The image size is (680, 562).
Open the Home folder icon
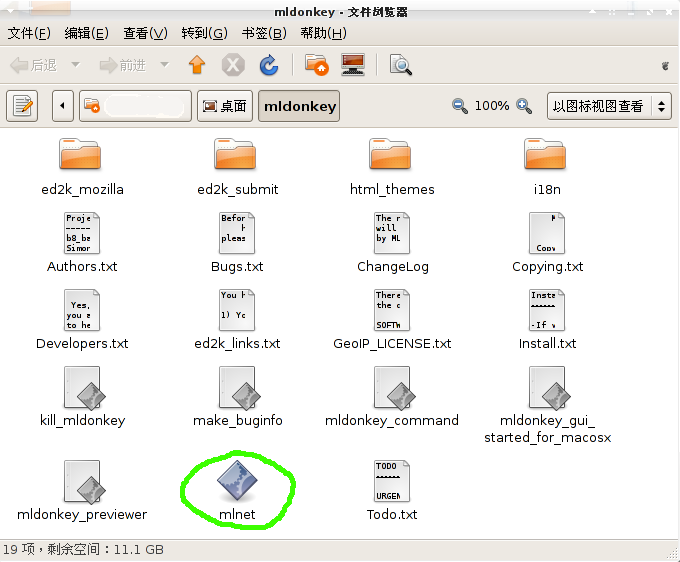[316, 65]
